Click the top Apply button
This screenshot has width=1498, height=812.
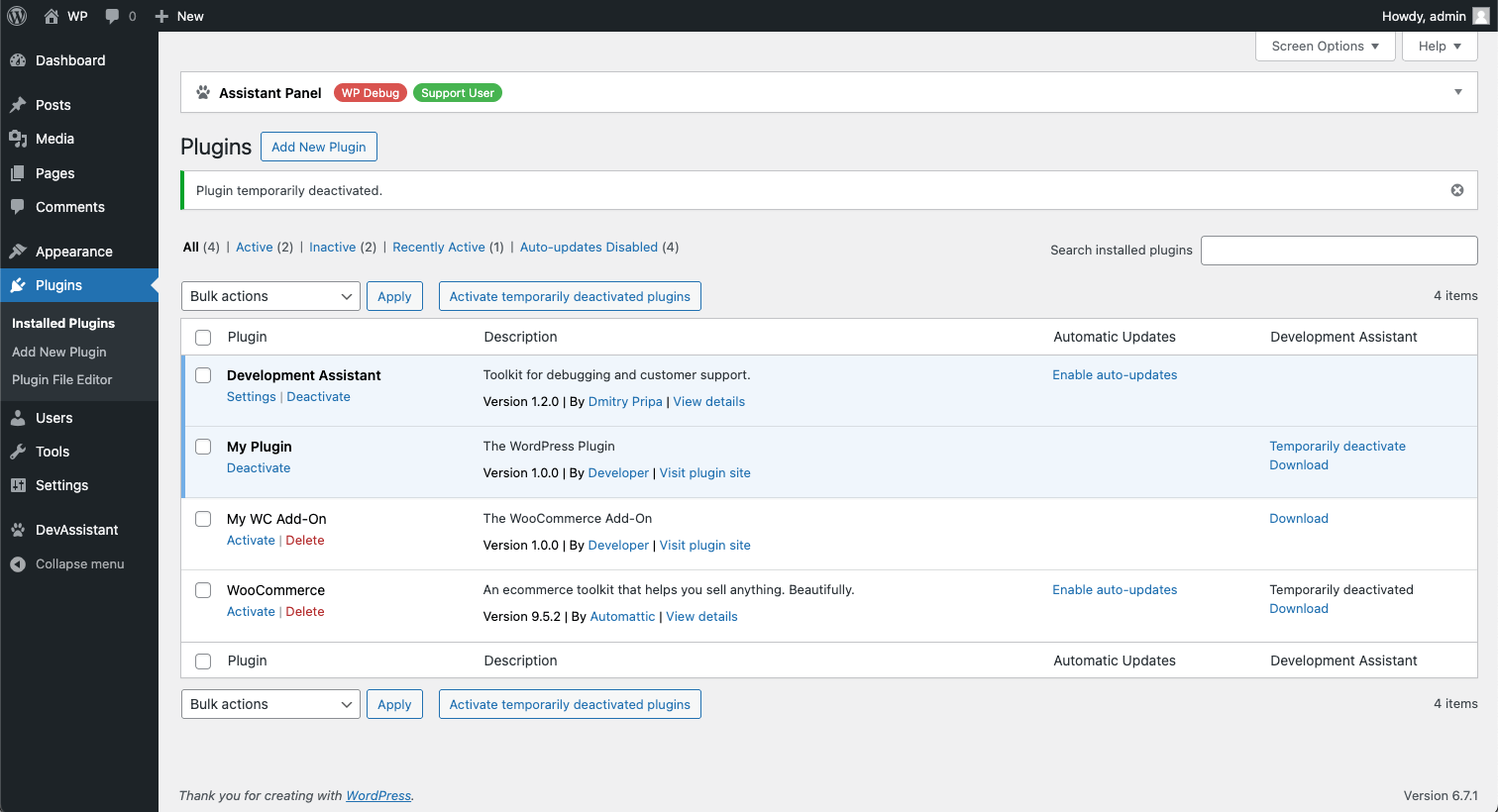[394, 296]
